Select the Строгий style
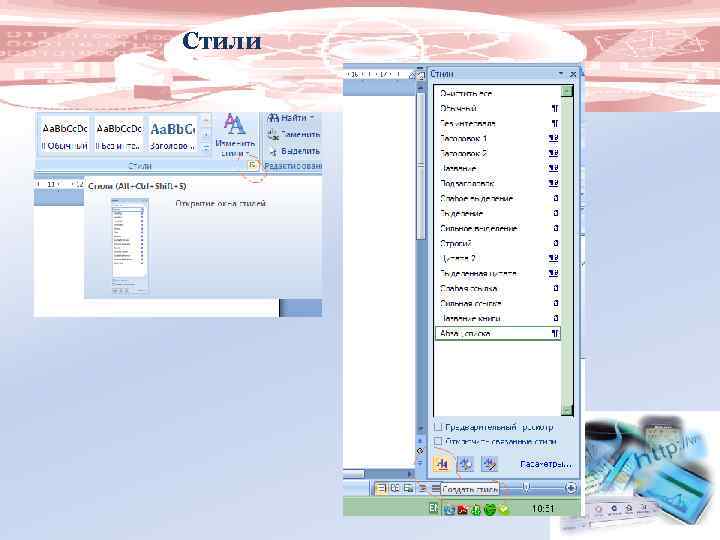This screenshot has width=720, height=540. pos(497,243)
